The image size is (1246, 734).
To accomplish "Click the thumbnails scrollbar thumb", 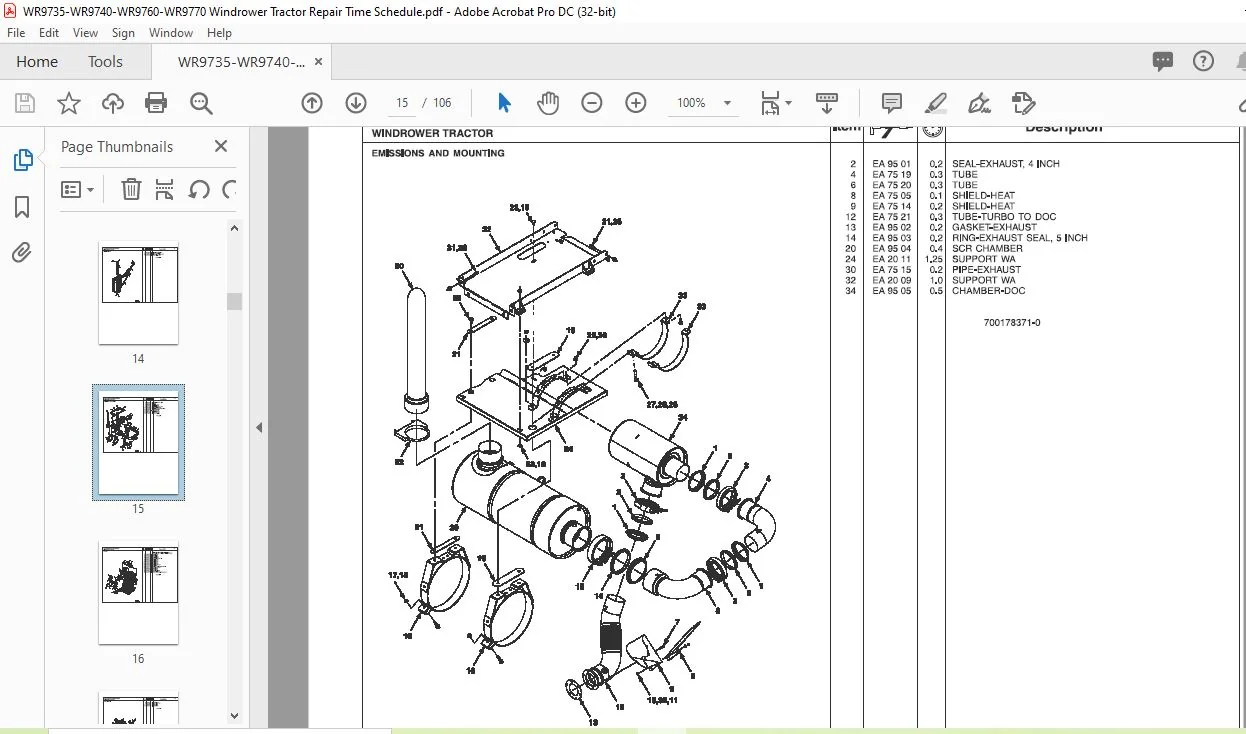I will point(234,301).
